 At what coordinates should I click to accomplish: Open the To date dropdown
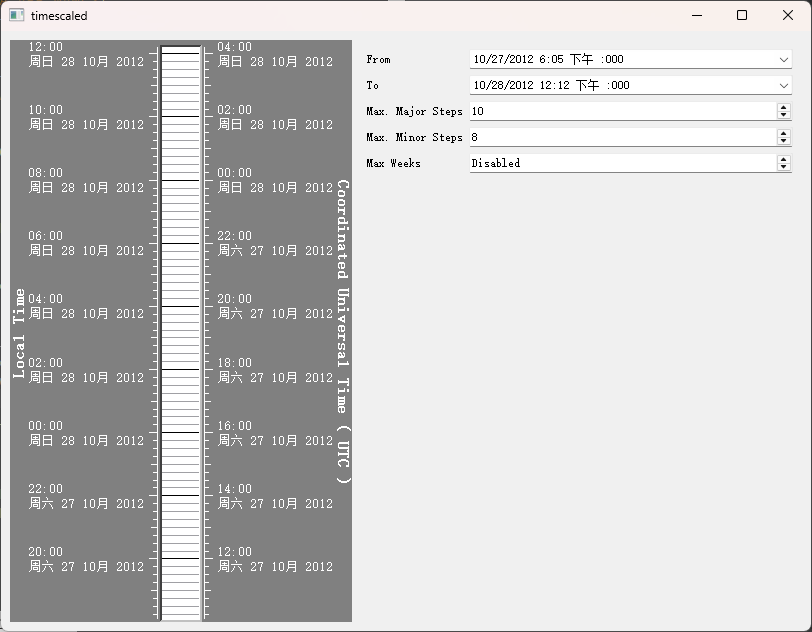[784, 85]
